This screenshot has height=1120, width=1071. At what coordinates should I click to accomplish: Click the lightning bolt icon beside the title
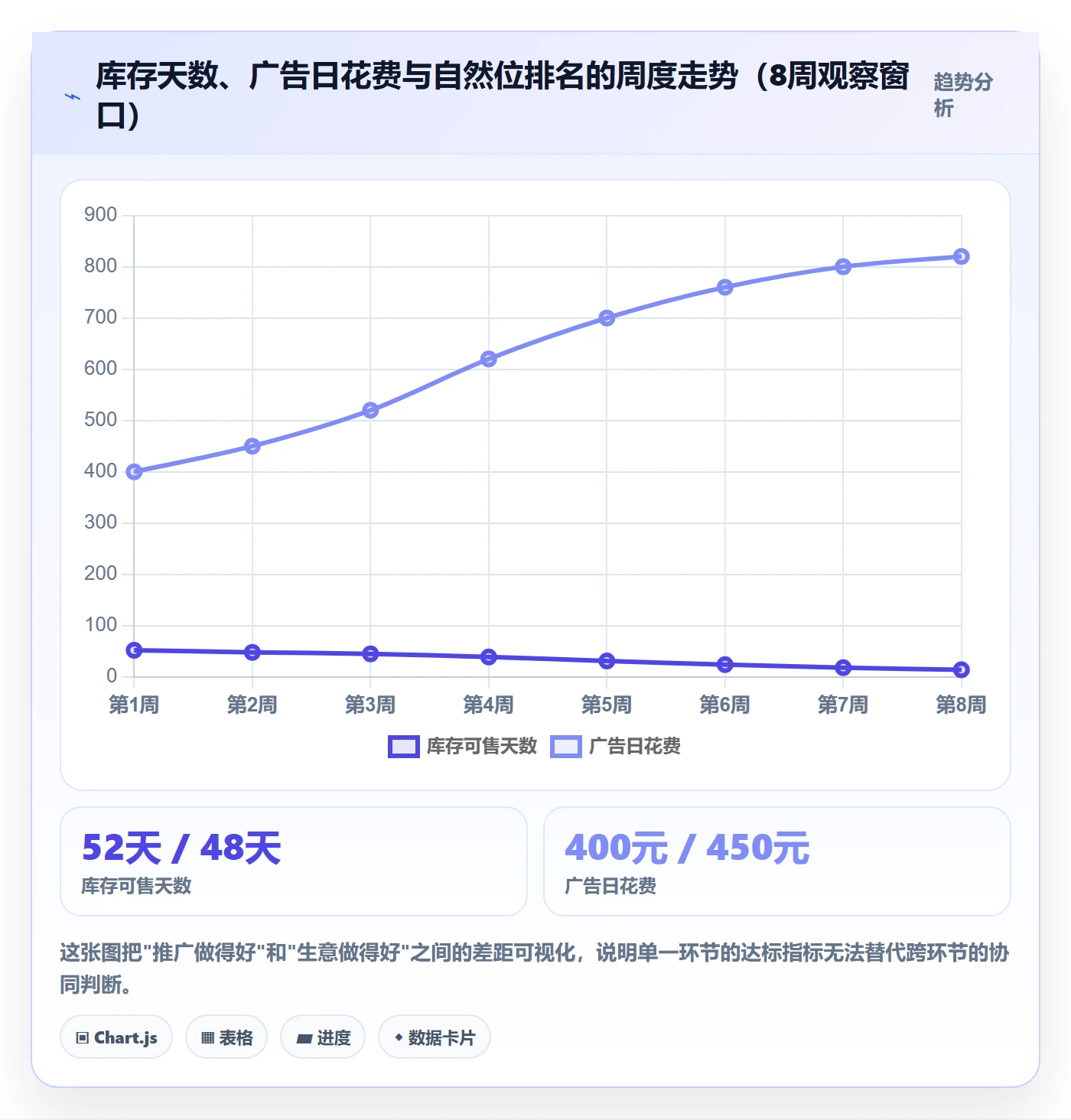73,96
